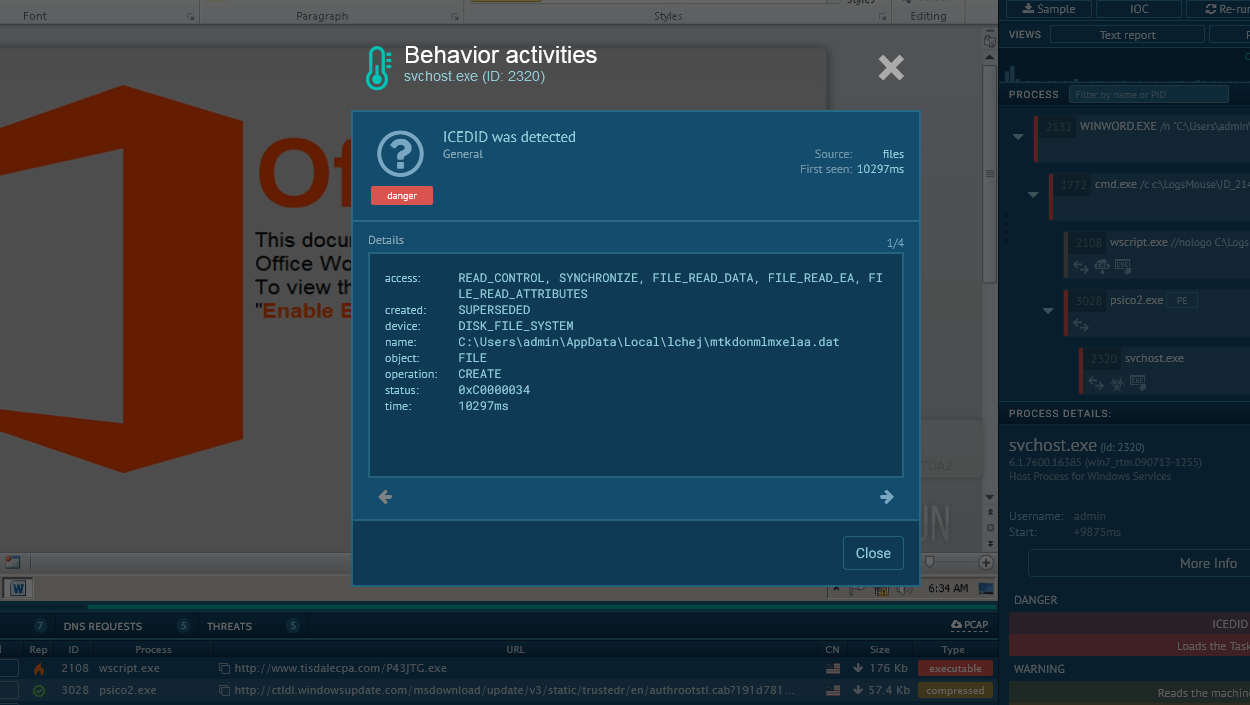Viewport: 1250px width, 705px height.
Task: Copy the tisdalecpa.com URL via its copy icon
Action: point(224,668)
